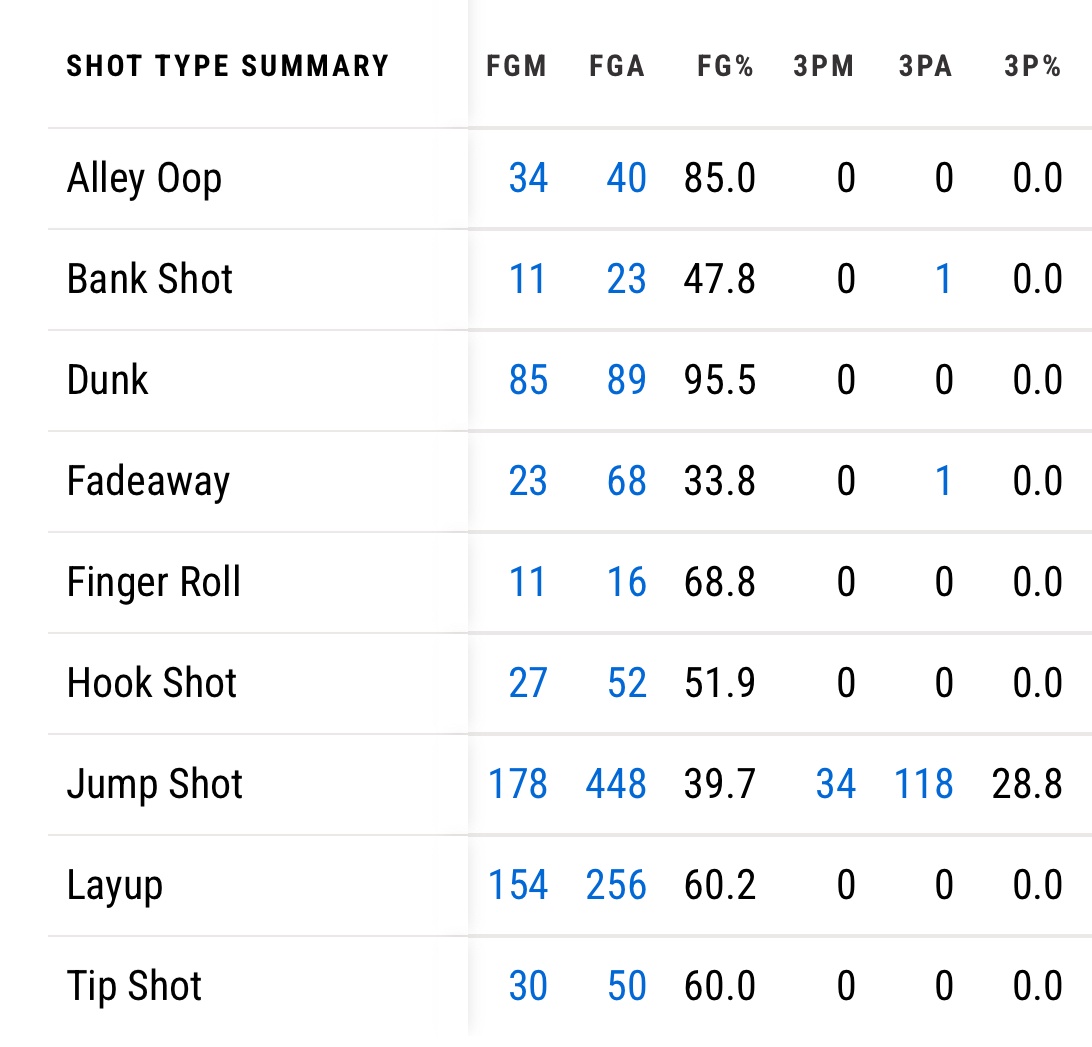Screen dimensions: 1092x1047
Task: Click Bank Shot FGM value 11
Action: (x=528, y=280)
